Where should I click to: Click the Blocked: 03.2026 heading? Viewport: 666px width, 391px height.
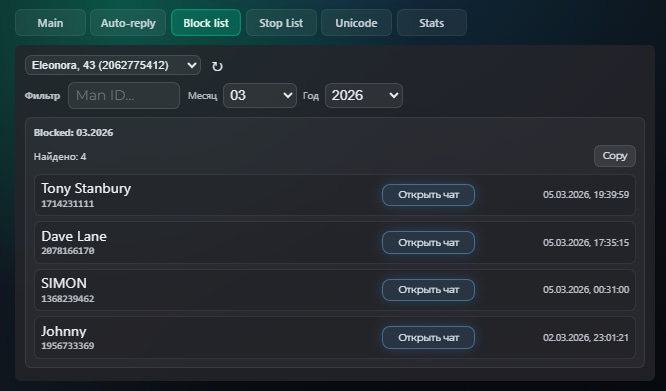coord(73,133)
